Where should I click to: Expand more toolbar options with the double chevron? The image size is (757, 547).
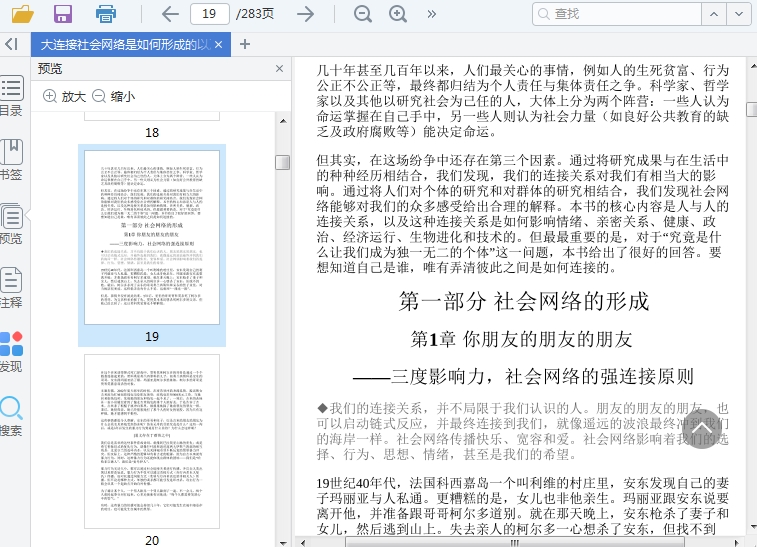(432, 14)
